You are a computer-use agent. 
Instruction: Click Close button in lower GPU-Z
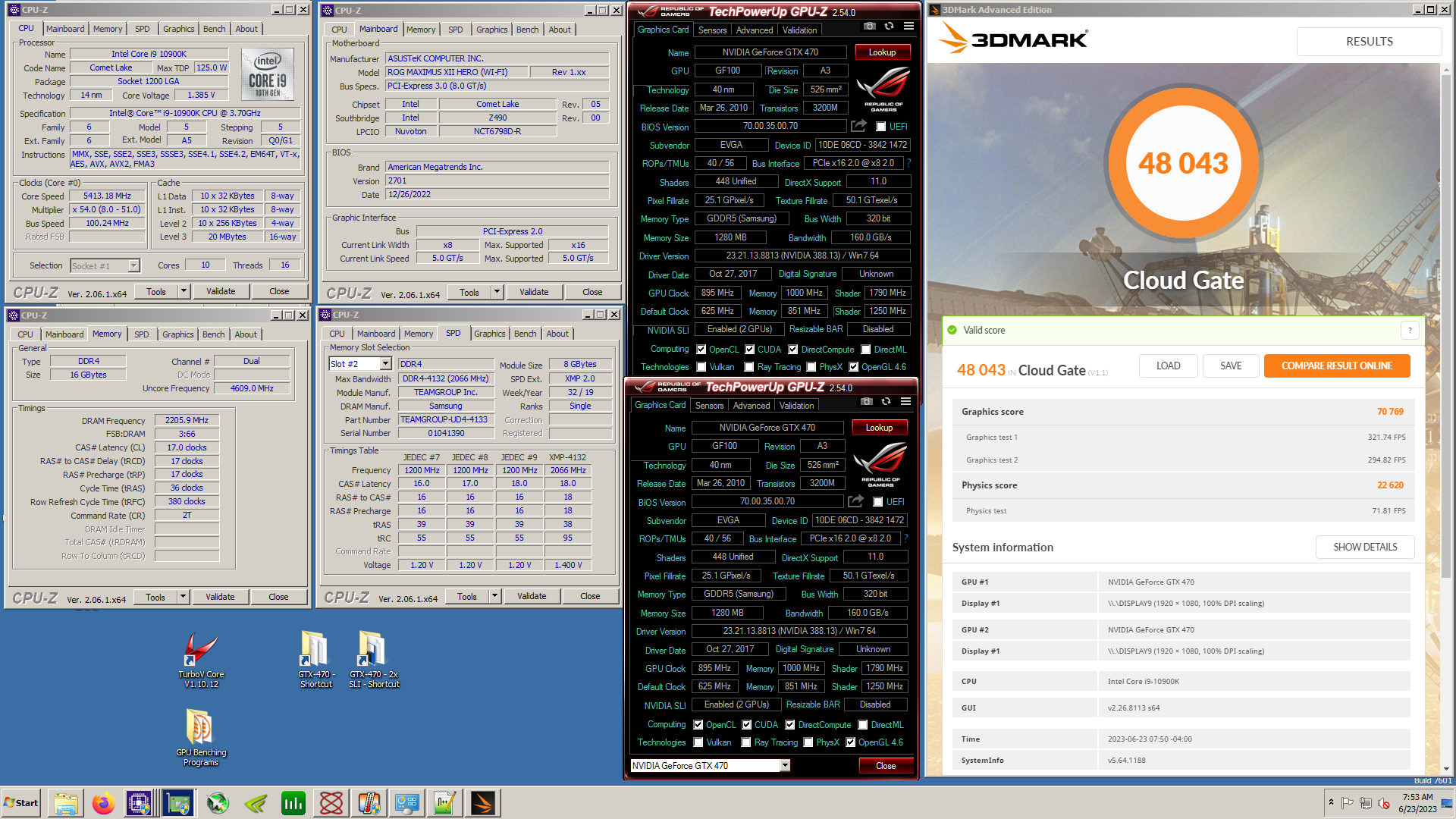886,766
